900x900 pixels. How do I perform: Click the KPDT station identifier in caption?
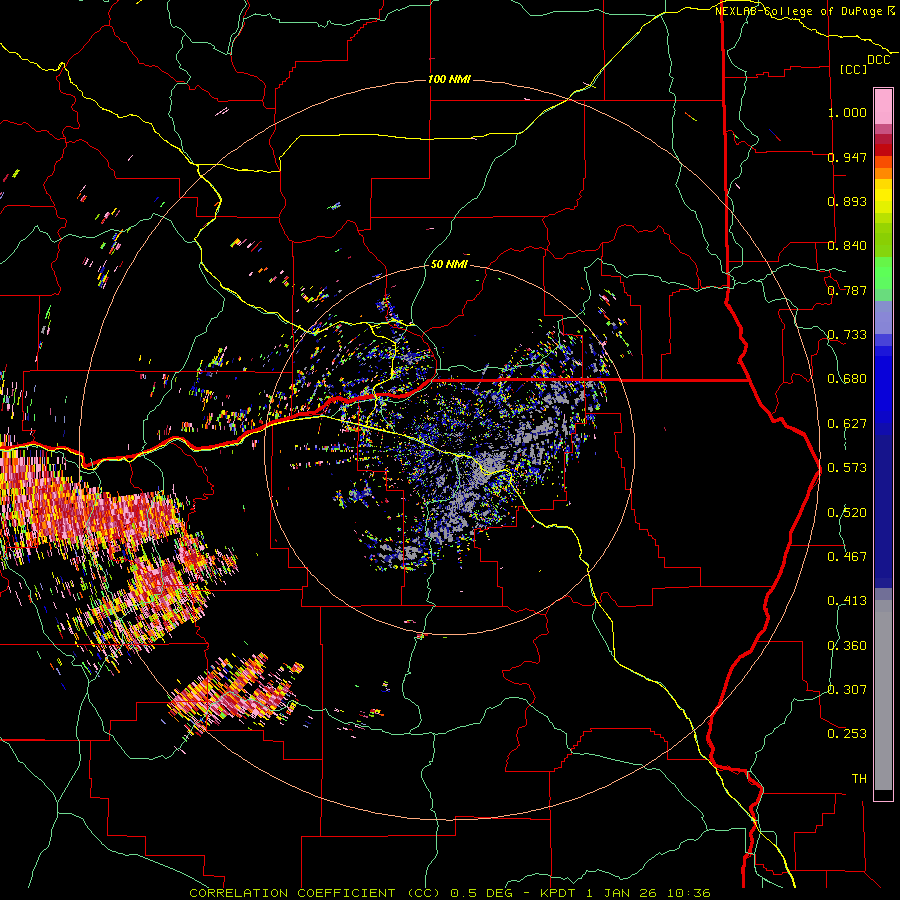pos(560,893)
